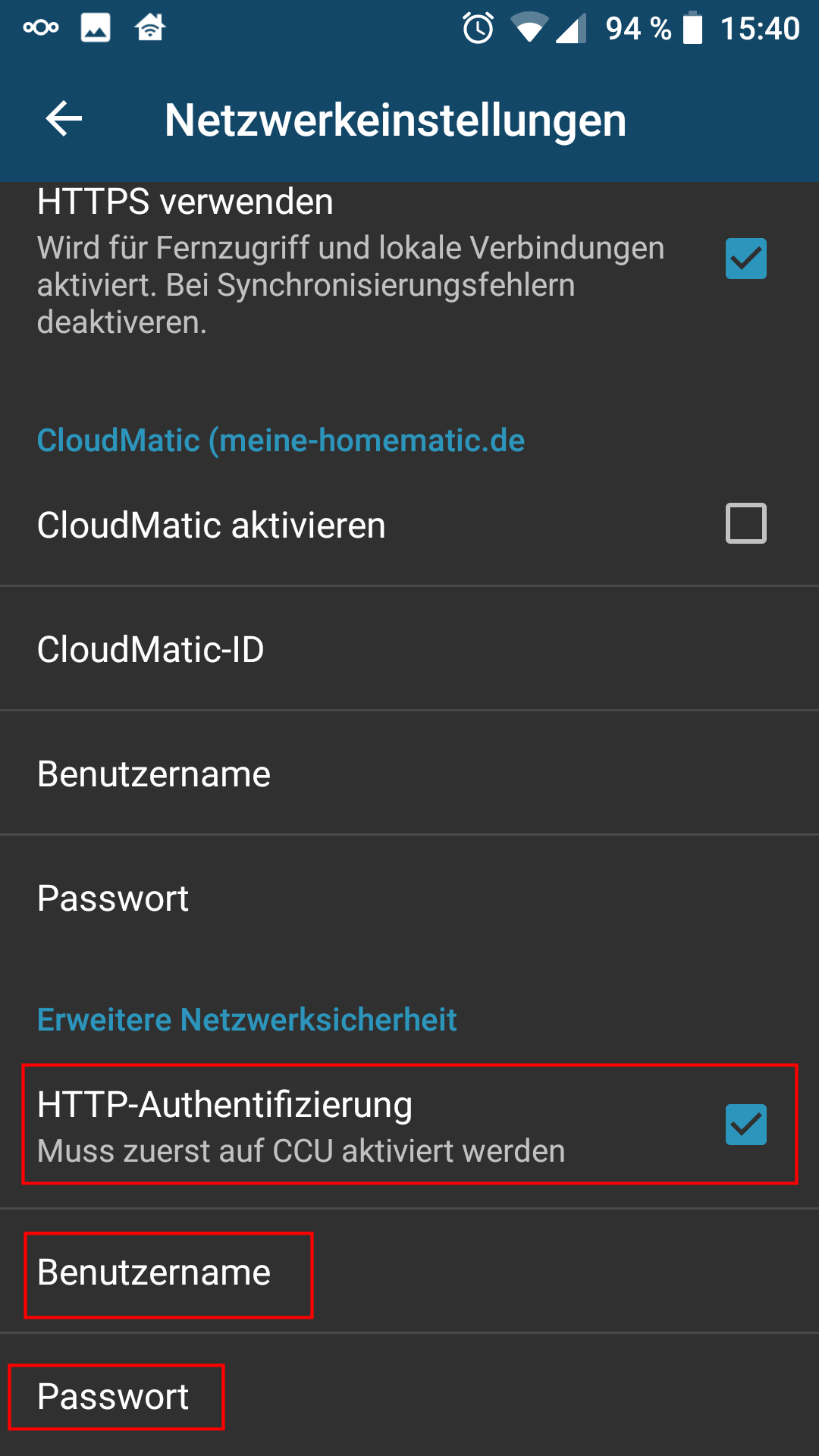This screenshot has height=1456, width=819.
Task: Open the CloudMatic-ID setting
Action: [x=151, y=650]
